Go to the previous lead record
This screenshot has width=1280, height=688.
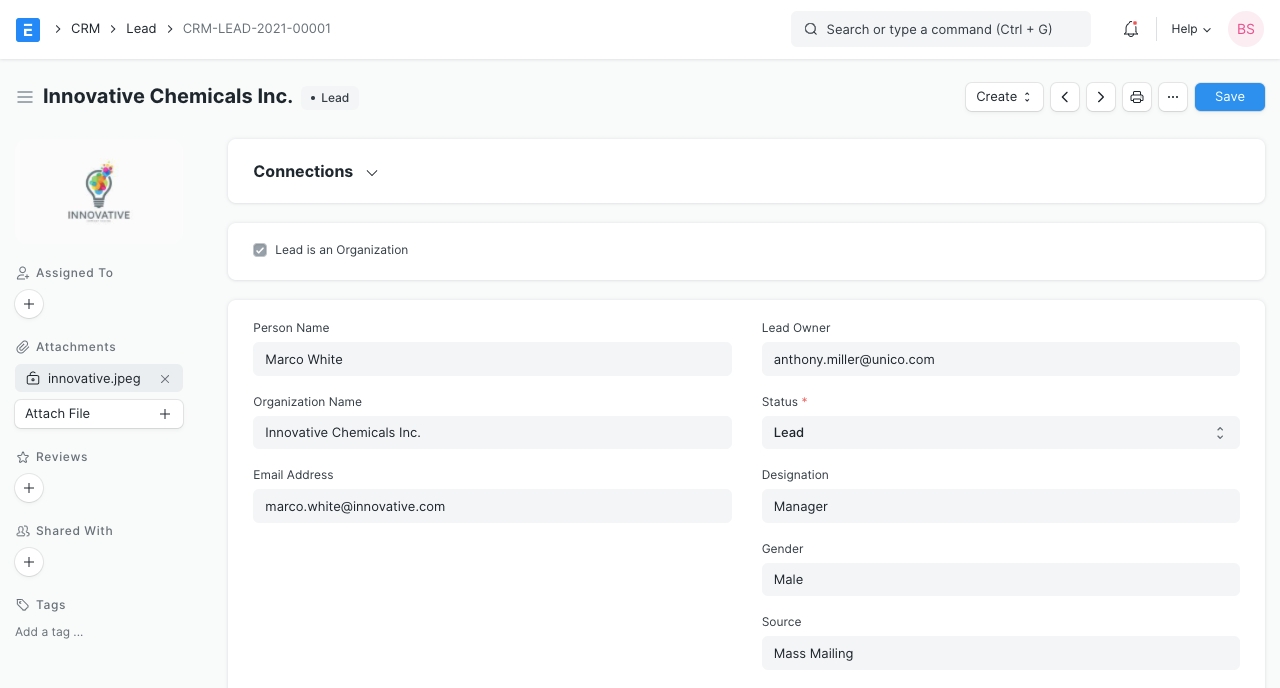pos(1065,97)
